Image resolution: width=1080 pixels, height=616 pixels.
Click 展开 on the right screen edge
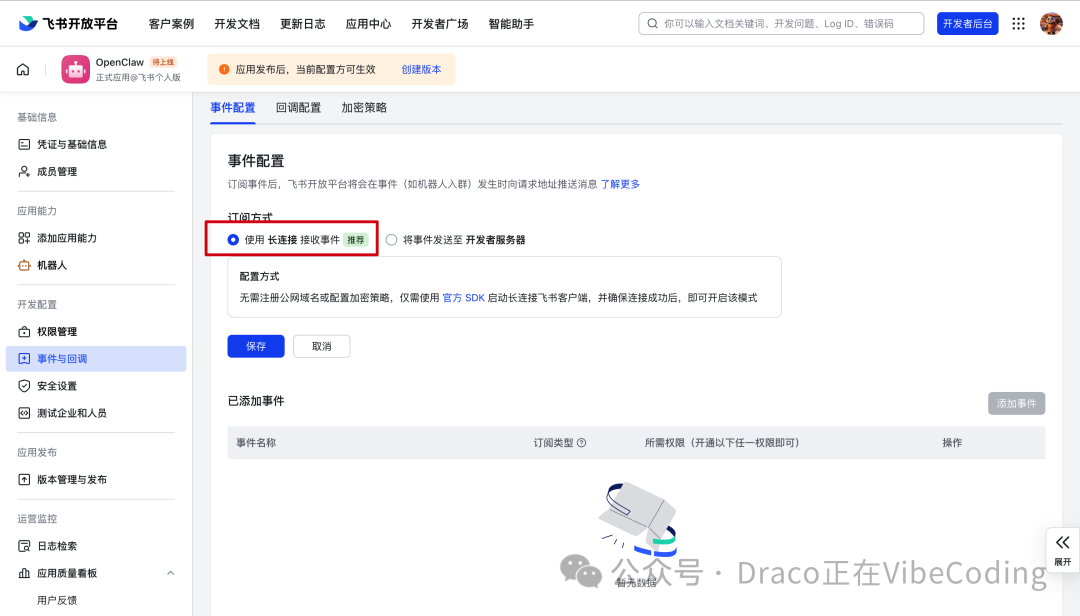coord(1062,550)
